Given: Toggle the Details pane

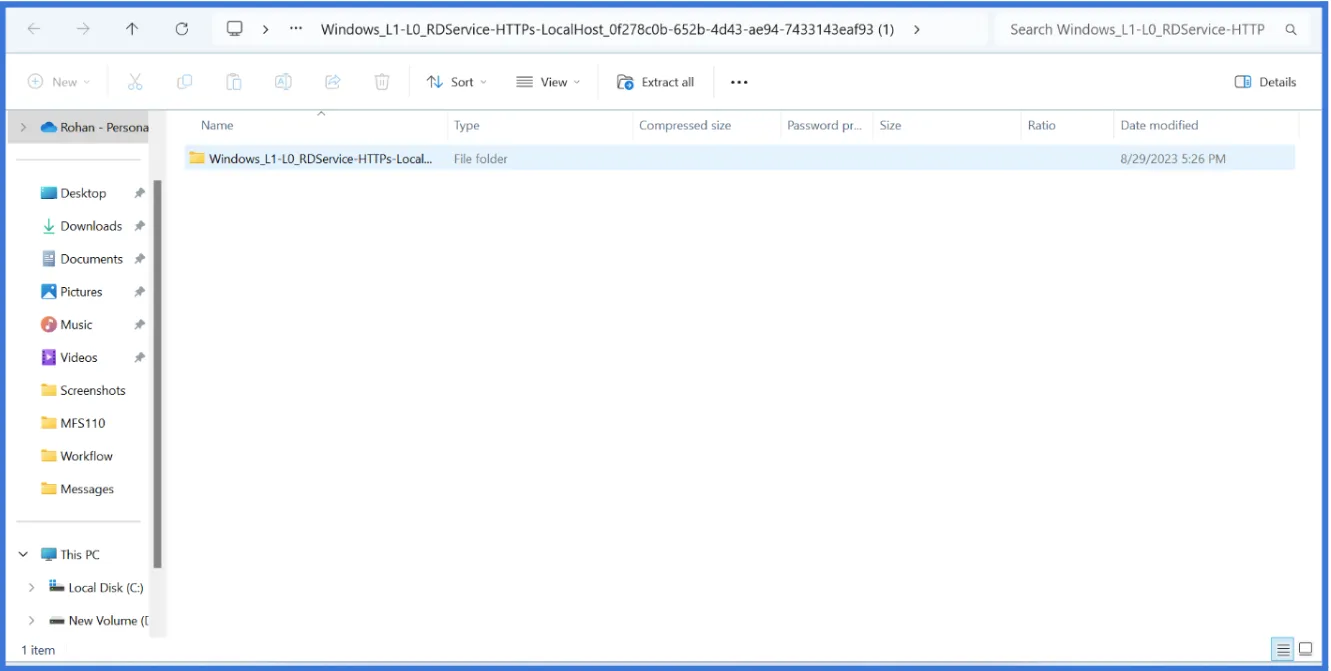Looking at the screenshot, I should click(1265, 82).
